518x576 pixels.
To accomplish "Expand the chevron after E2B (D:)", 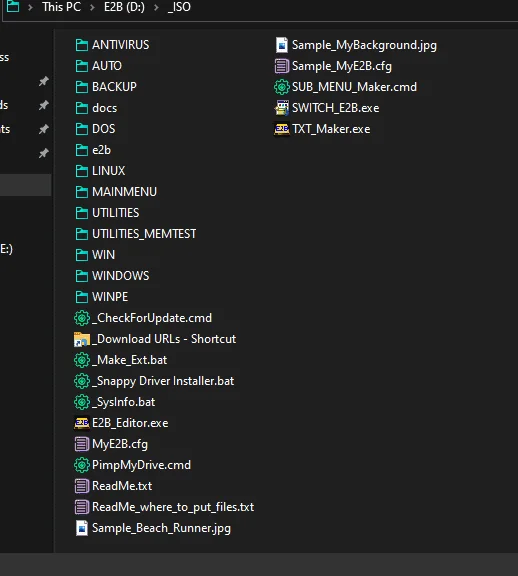I will [156, 7].
